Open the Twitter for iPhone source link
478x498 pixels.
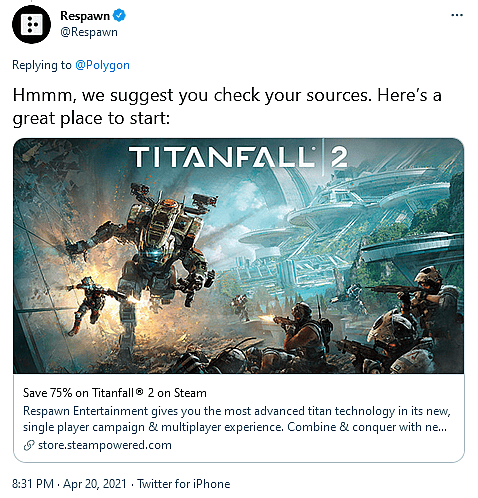tap(184, 484)
